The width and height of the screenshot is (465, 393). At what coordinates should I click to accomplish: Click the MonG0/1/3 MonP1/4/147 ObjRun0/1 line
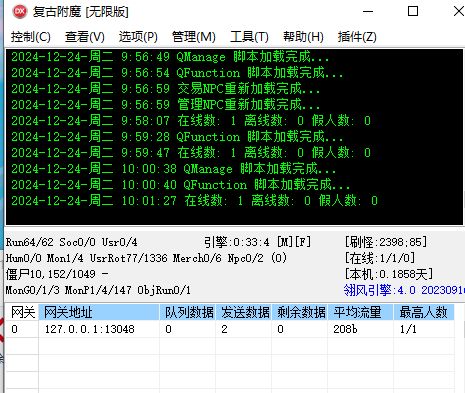[x=98, y=290]
